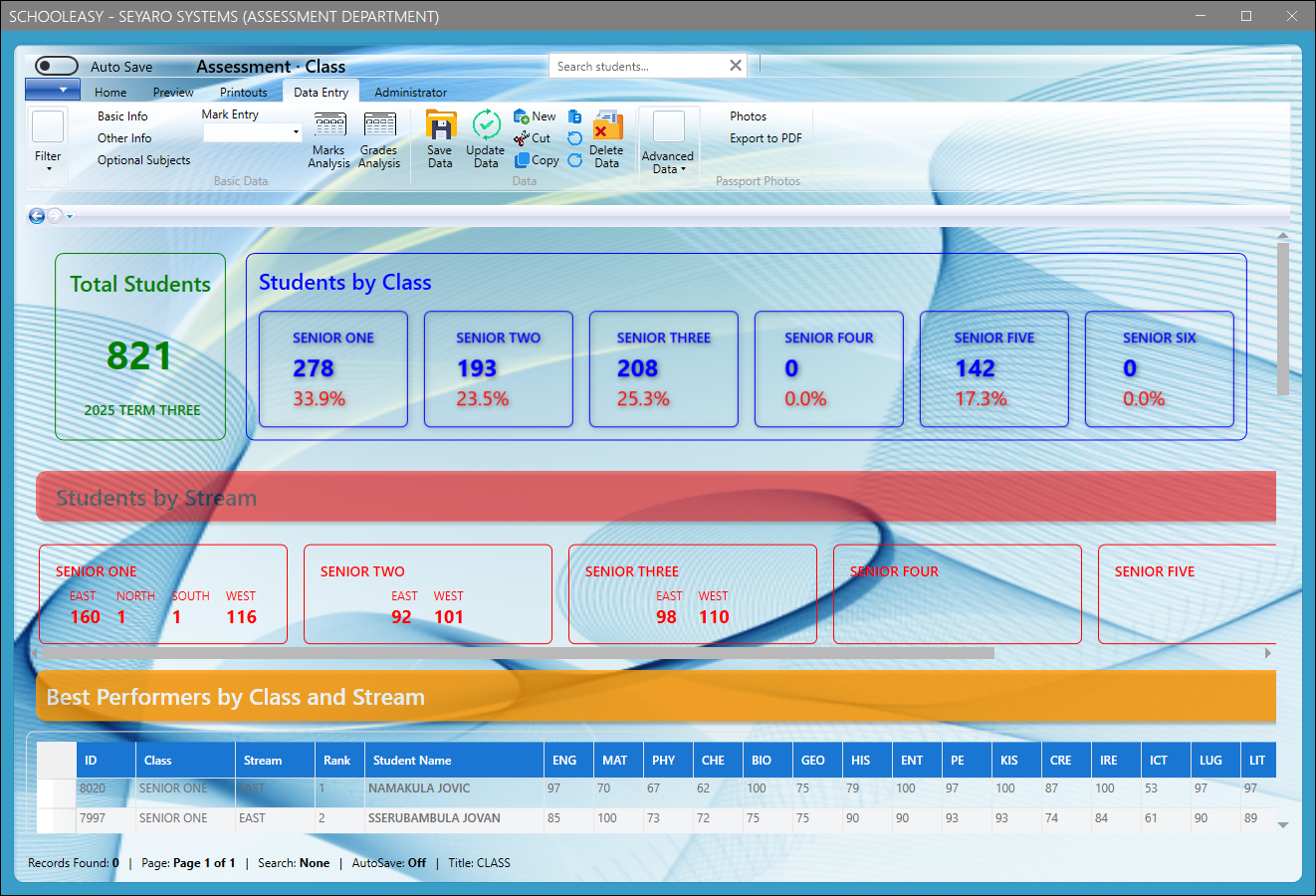This screenshot has height=896, width=1316.
Task: Open the Administrator tab
Action: (x=410, y=93)
